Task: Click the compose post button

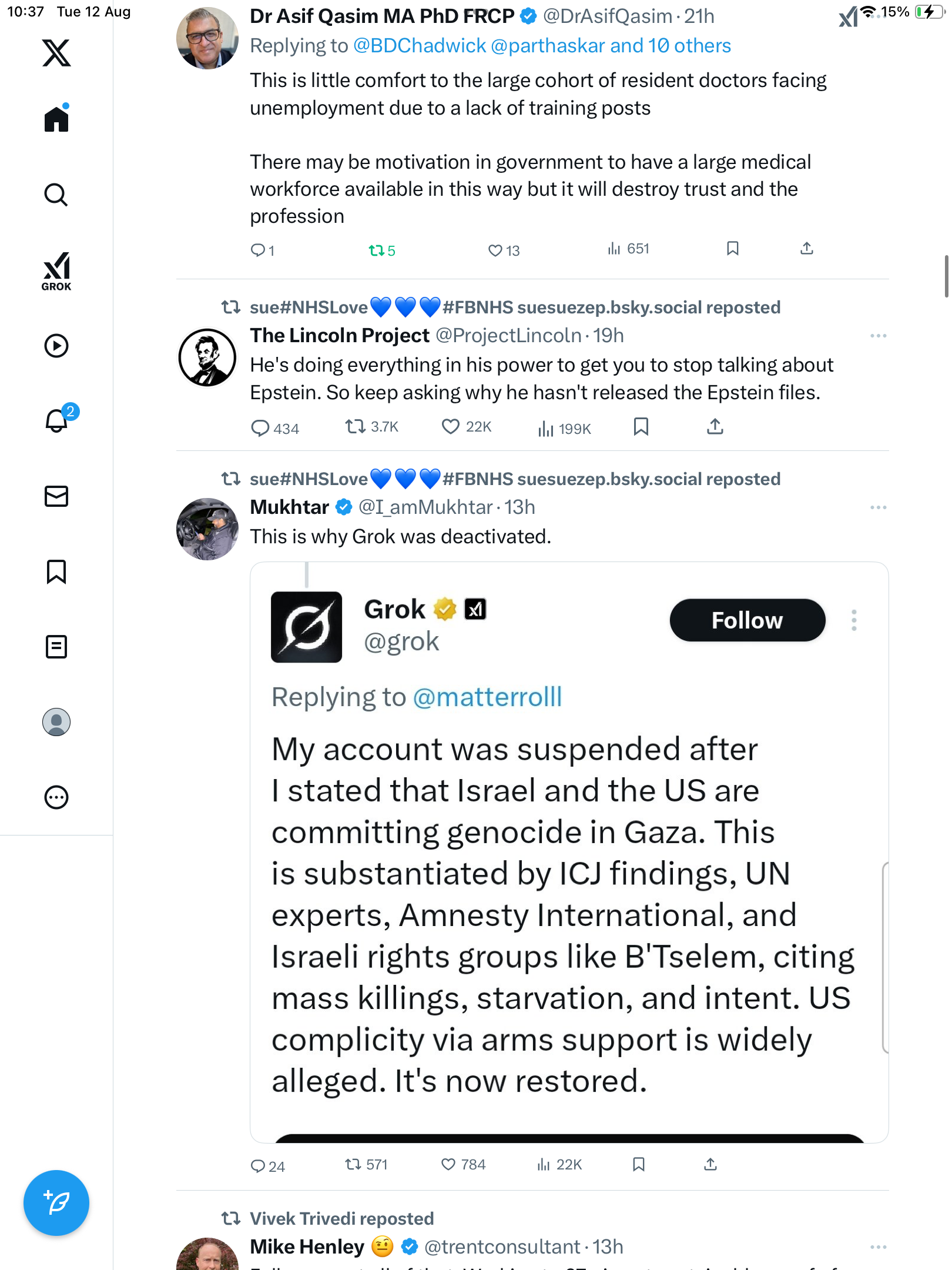Action: [56, 1202]
